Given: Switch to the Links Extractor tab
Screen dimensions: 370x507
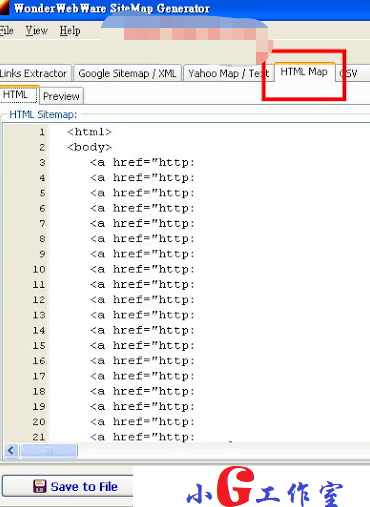Looking at the screenshot, I should point(35,73).
